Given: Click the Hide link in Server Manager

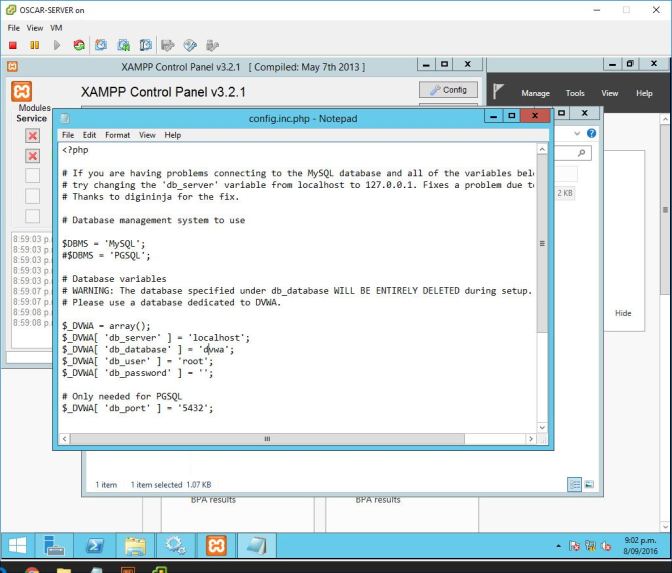Looking at the screenshot, I should pos(623,313).
